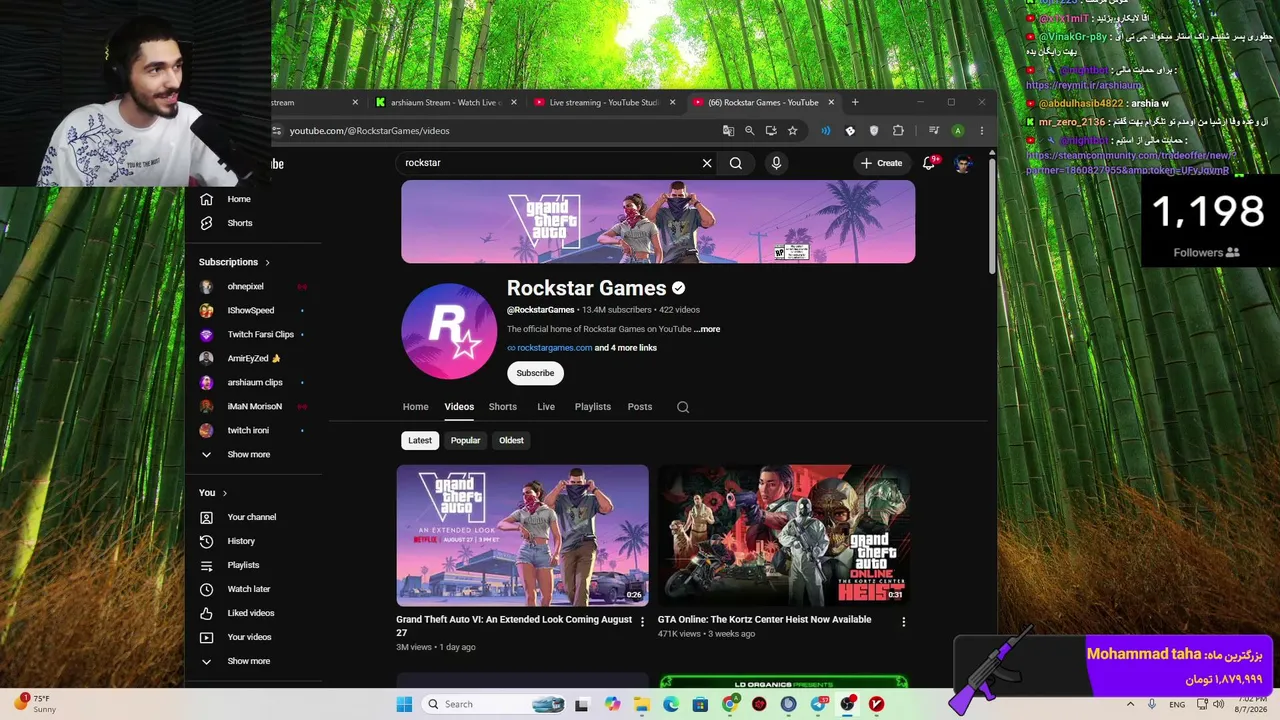Open the channel Home tab
Screen dimensions: 1280x720
(415, 407)
